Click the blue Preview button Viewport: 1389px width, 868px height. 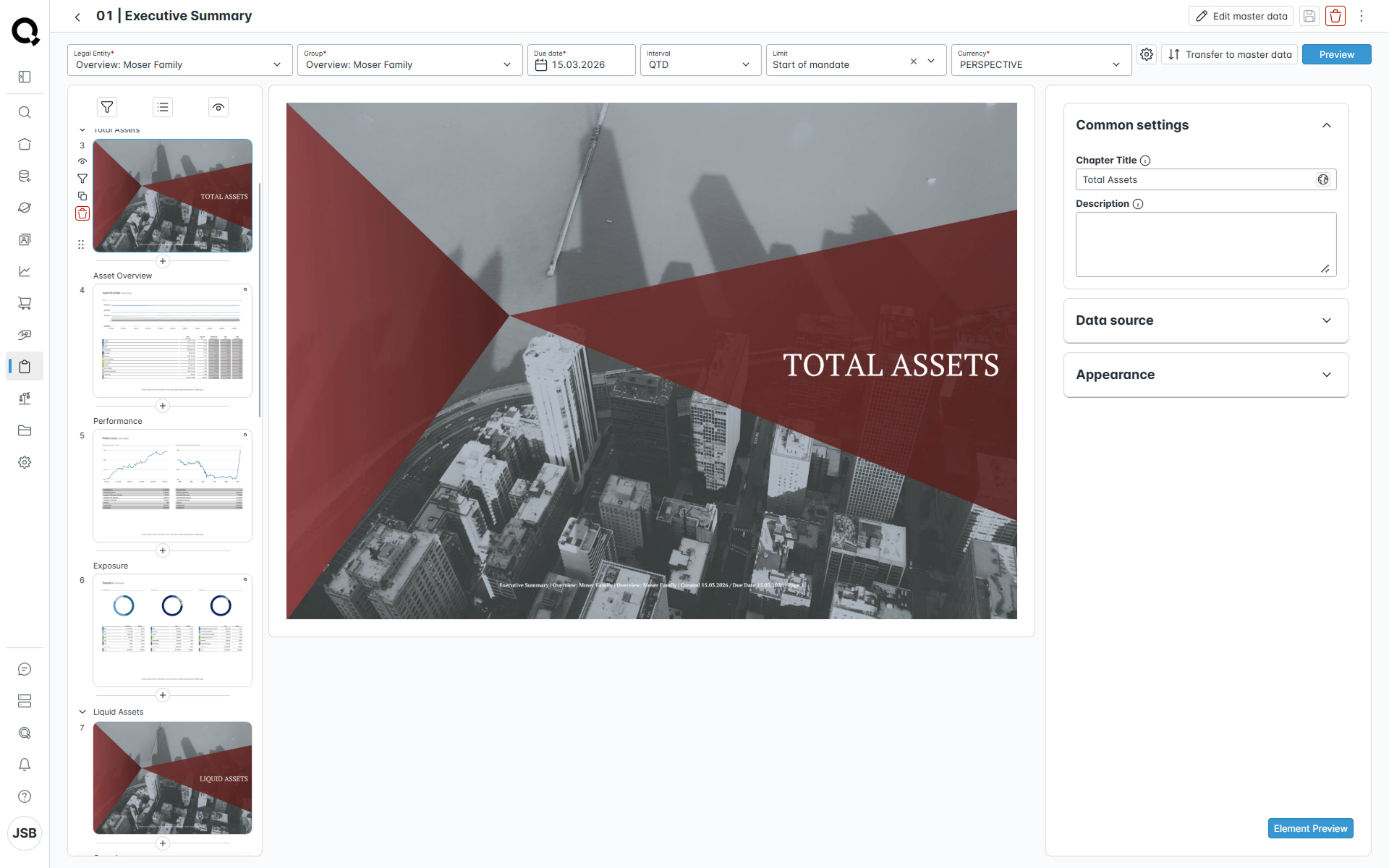pos(1335,54)
